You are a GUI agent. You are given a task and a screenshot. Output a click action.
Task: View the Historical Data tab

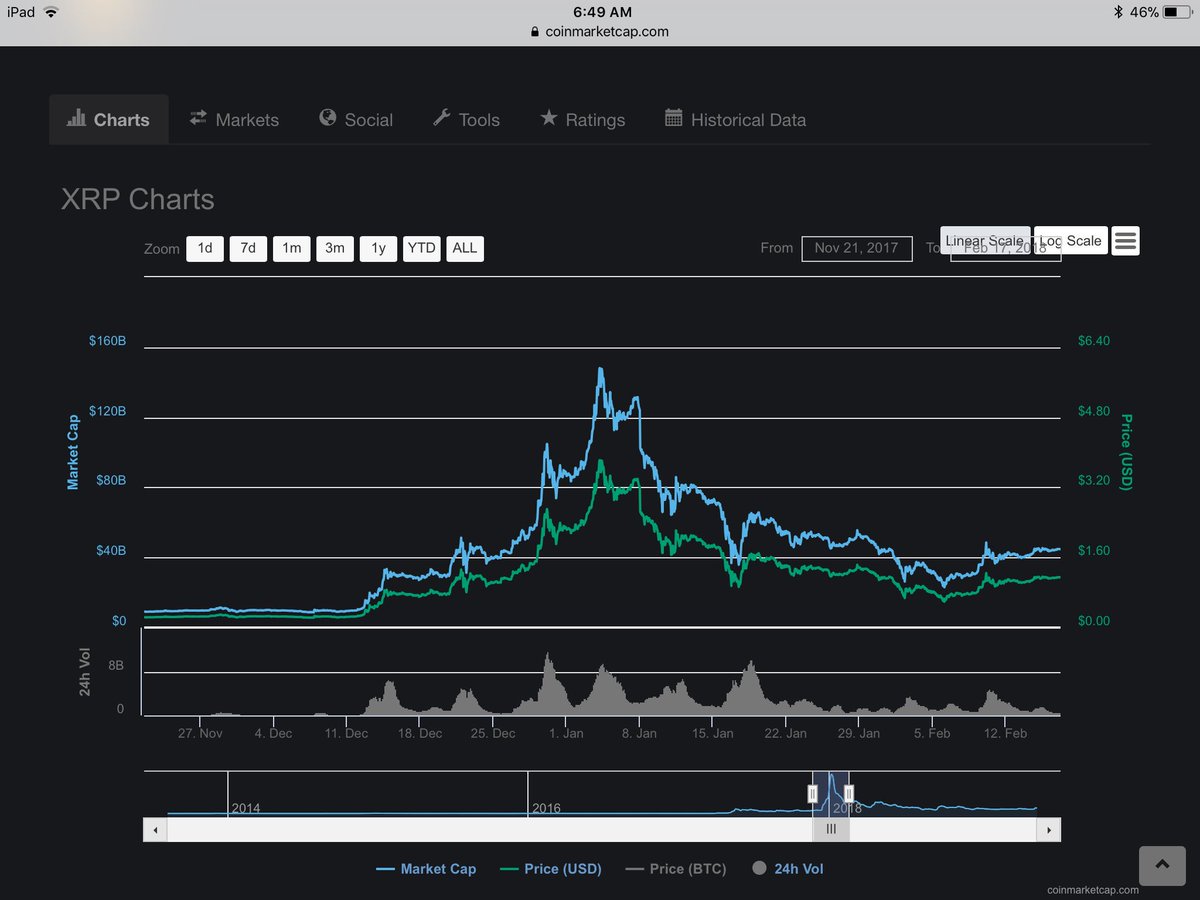coord(735,119)
